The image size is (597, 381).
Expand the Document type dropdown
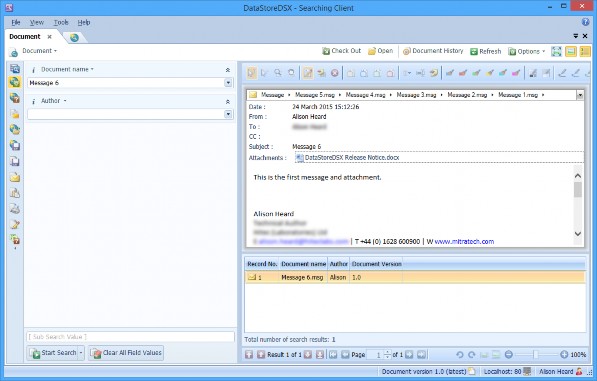[39, 51]
